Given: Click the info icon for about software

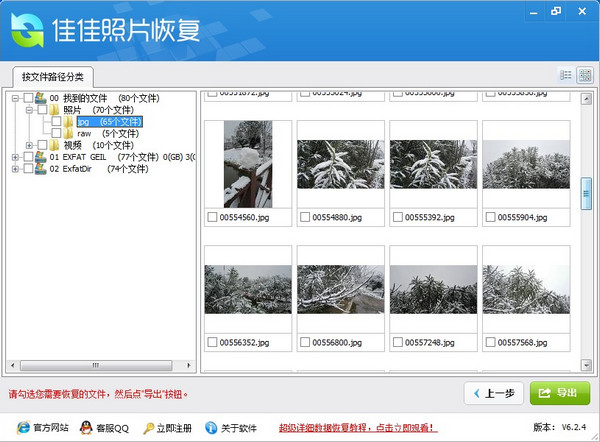Looking at the screenshot, I should [x=211, y=427].
